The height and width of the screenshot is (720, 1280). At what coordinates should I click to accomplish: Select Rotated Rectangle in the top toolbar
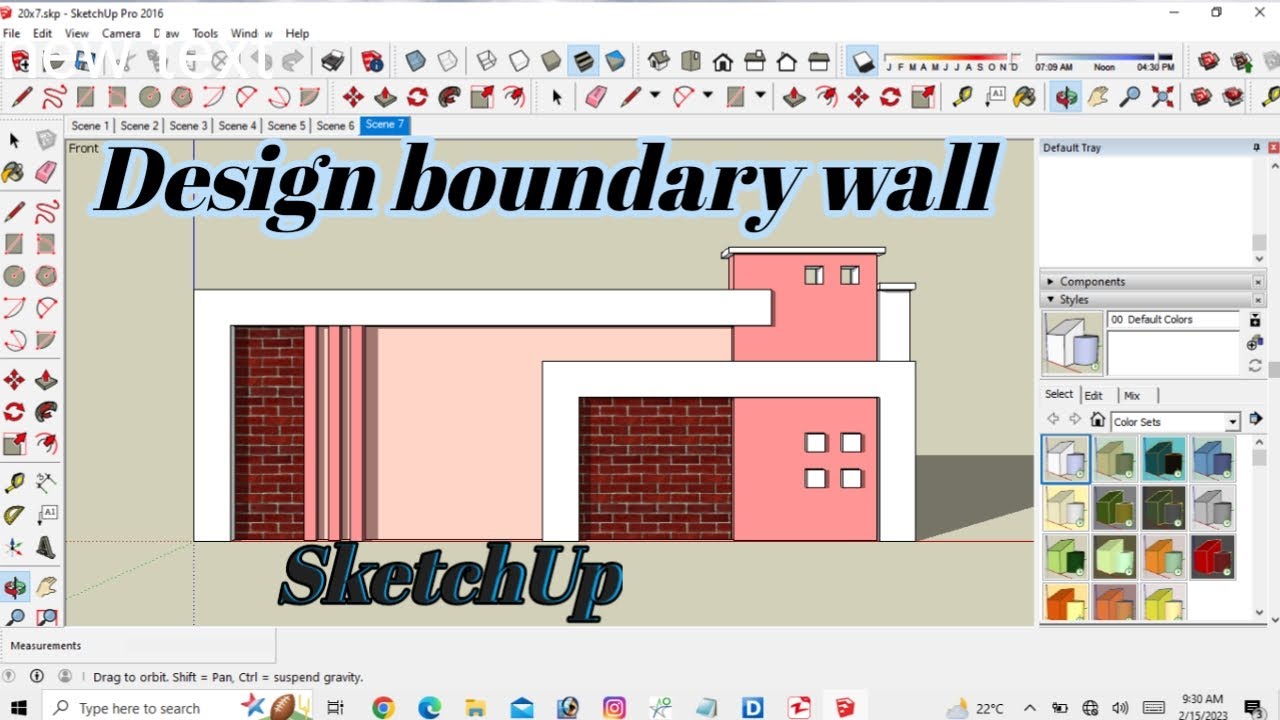pos(118,97)
